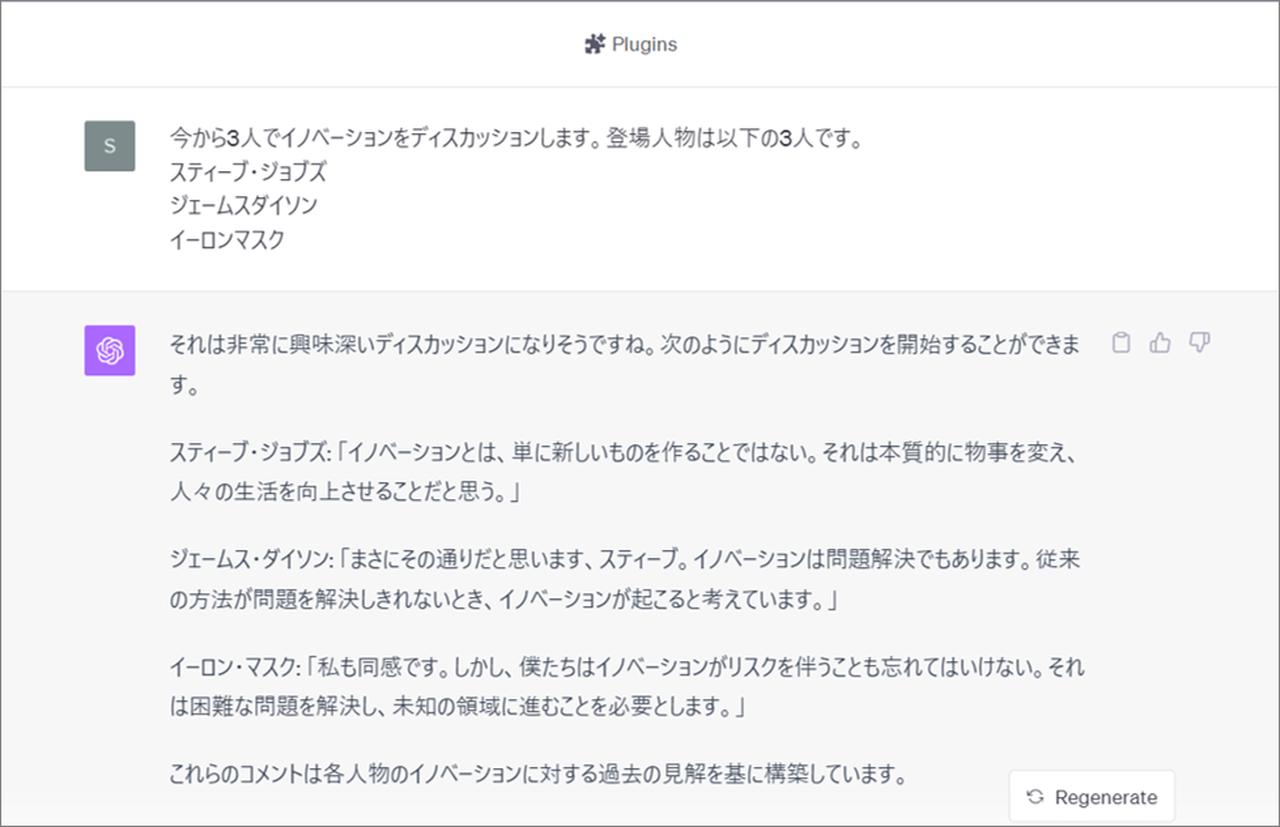Viewport: 1280px width, 827px height.
Task: Click the text "イーロンマスク" in user message
Action: click(227, 240)
